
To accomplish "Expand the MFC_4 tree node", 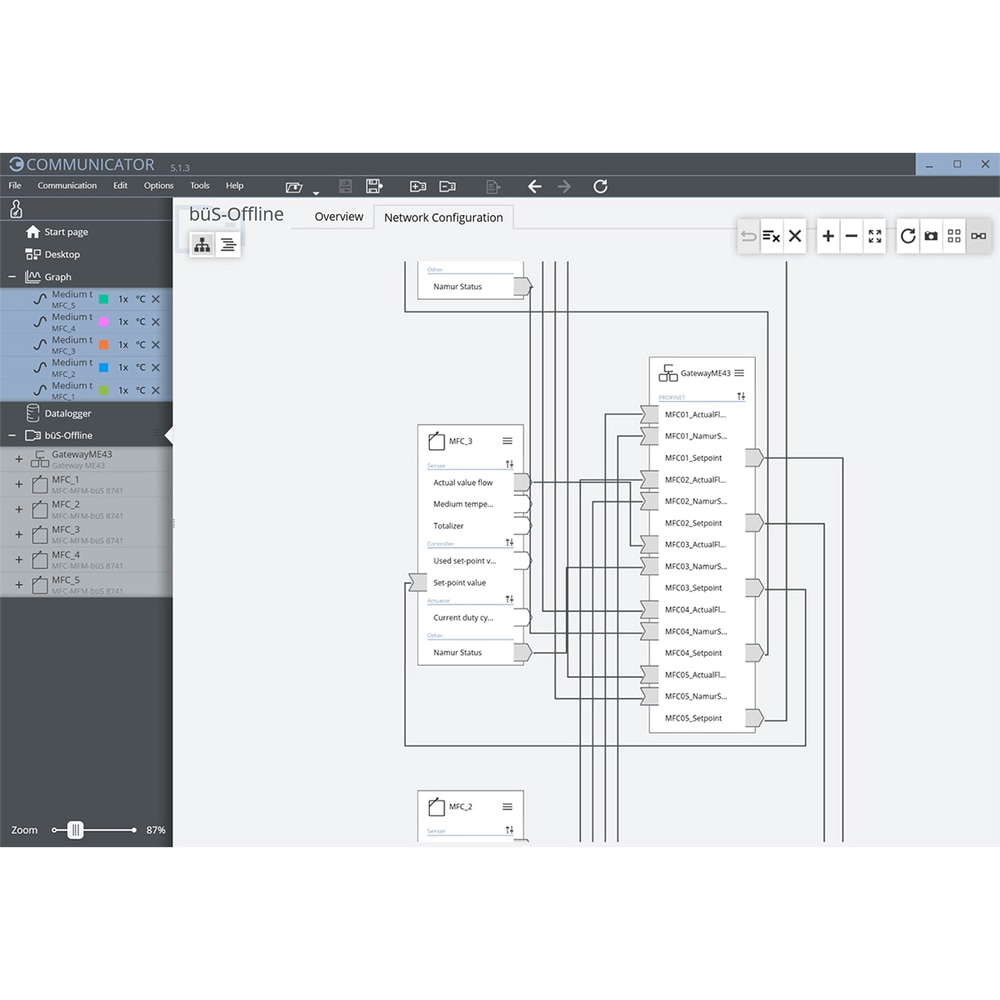I will coord(19,560).
